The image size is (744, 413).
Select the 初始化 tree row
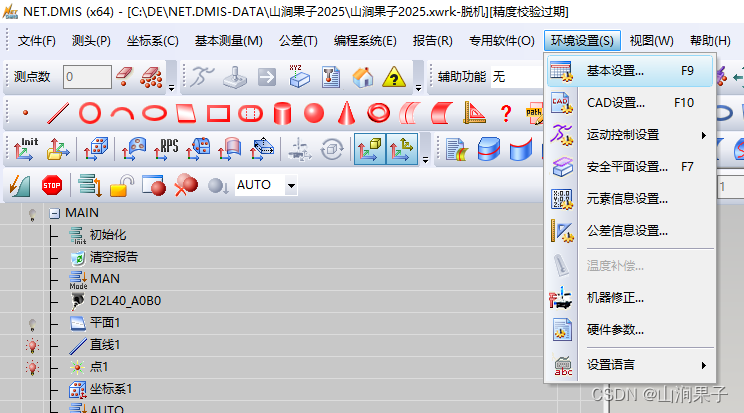click(108, 235)
